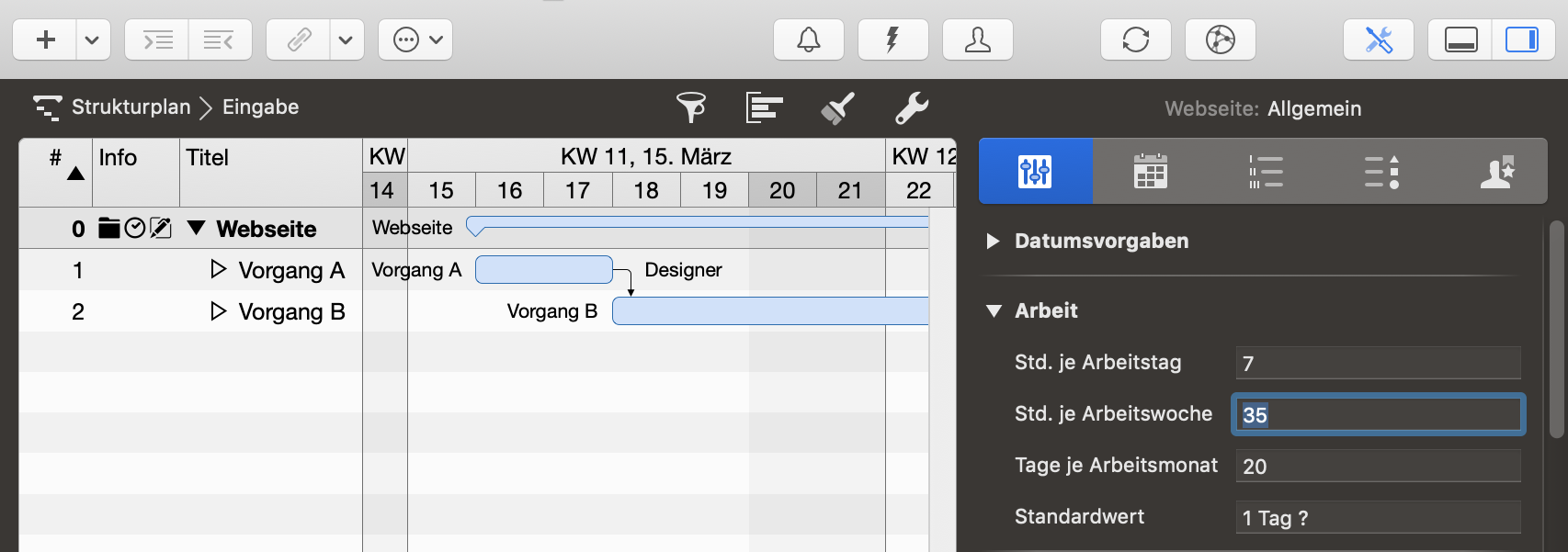Click the paintbrush style icon
This screenshot has width=1568, height=552.
837,107
